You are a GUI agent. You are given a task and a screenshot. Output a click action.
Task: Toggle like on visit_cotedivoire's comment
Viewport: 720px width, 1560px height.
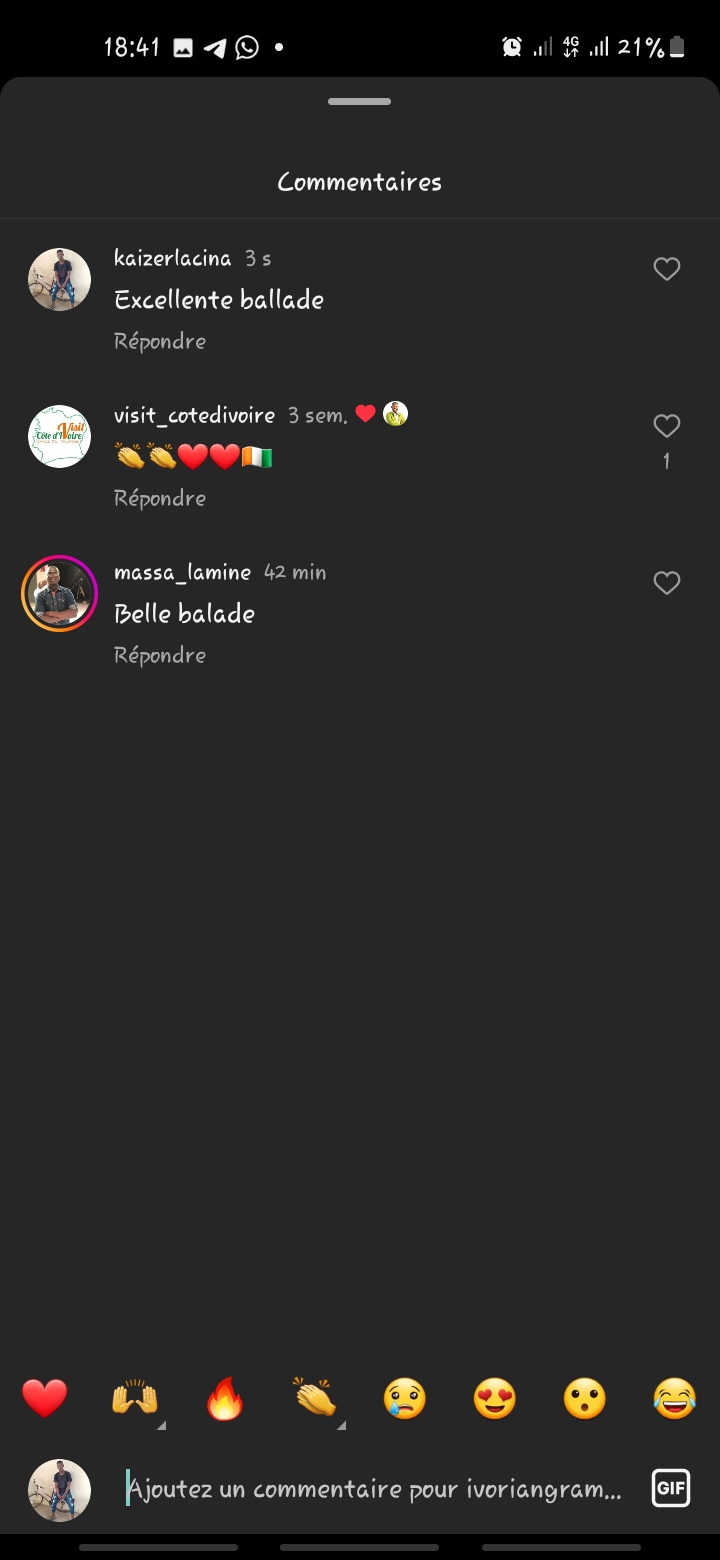point(666,427)
